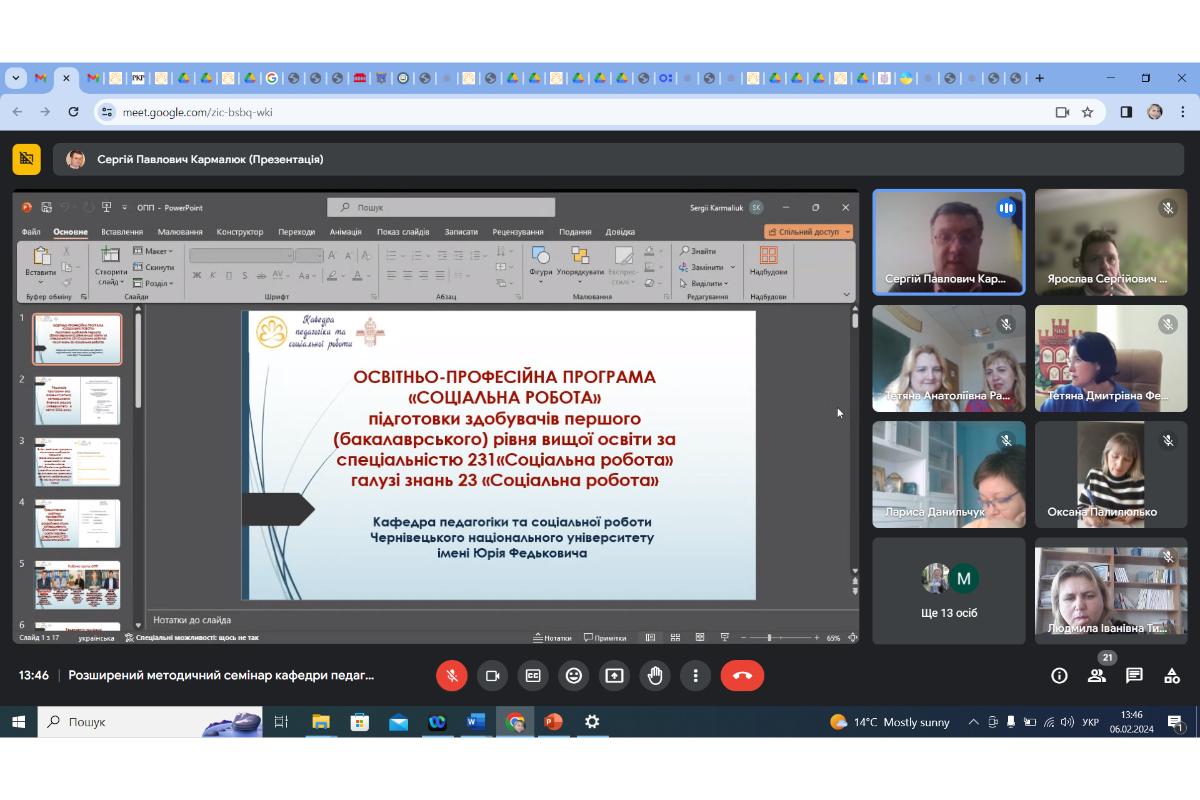
Task: Select slide 3 thumbnail in PowerPoint
Action: [77, 462]
